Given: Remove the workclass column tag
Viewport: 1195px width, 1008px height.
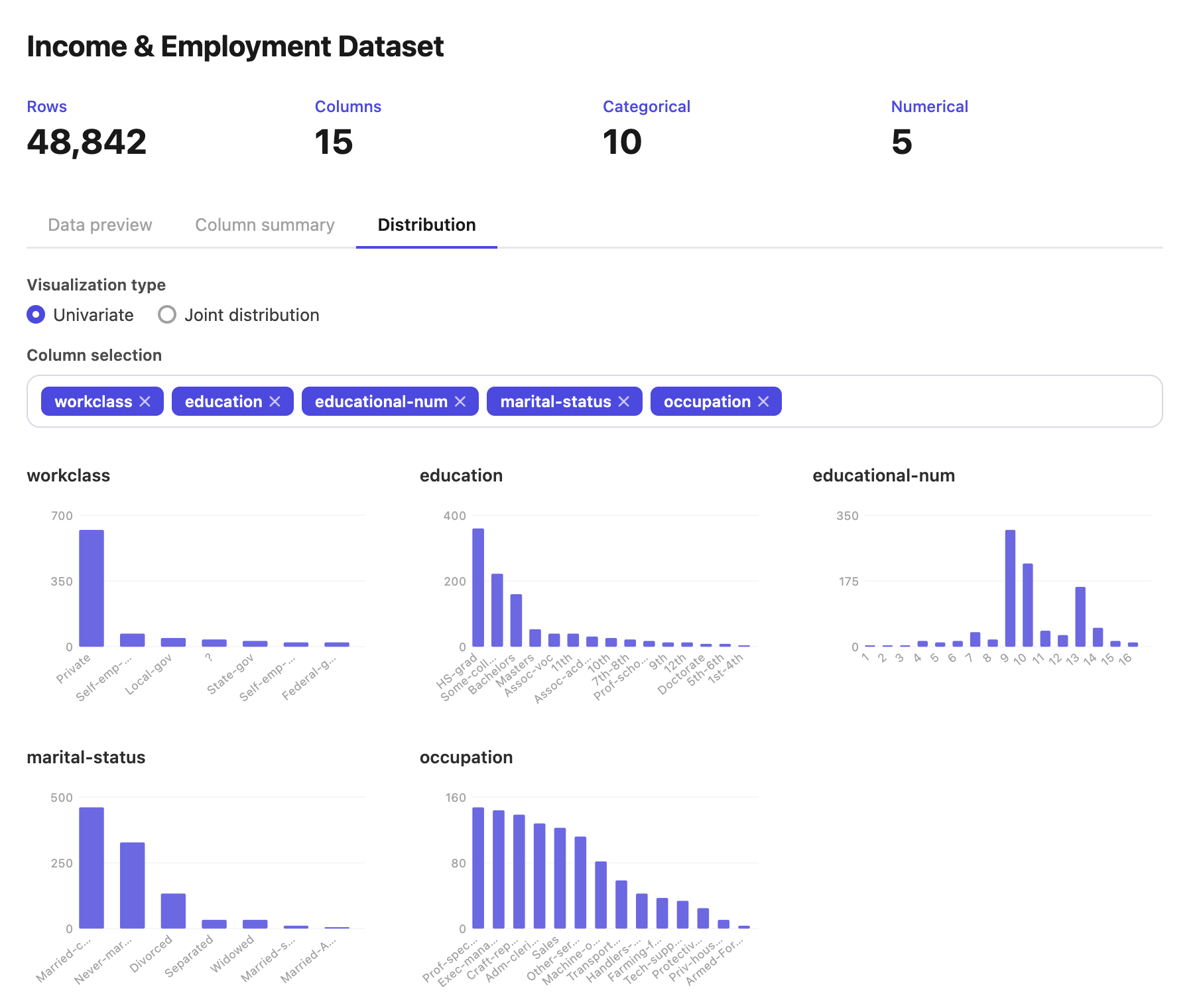Looking at the screenshot, I should point(145,402).
